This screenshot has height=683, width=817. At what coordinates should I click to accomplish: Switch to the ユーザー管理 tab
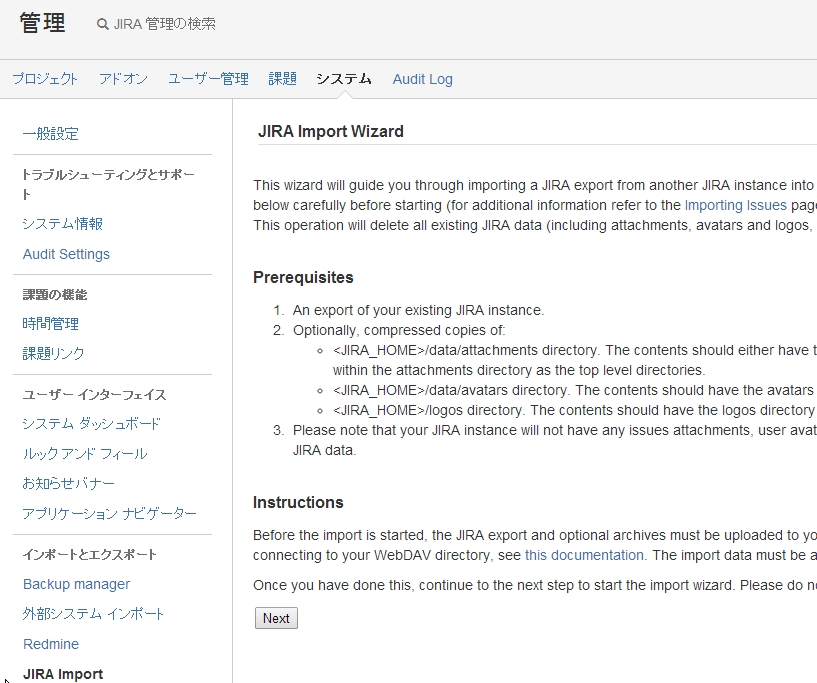(x=208, y=79)
